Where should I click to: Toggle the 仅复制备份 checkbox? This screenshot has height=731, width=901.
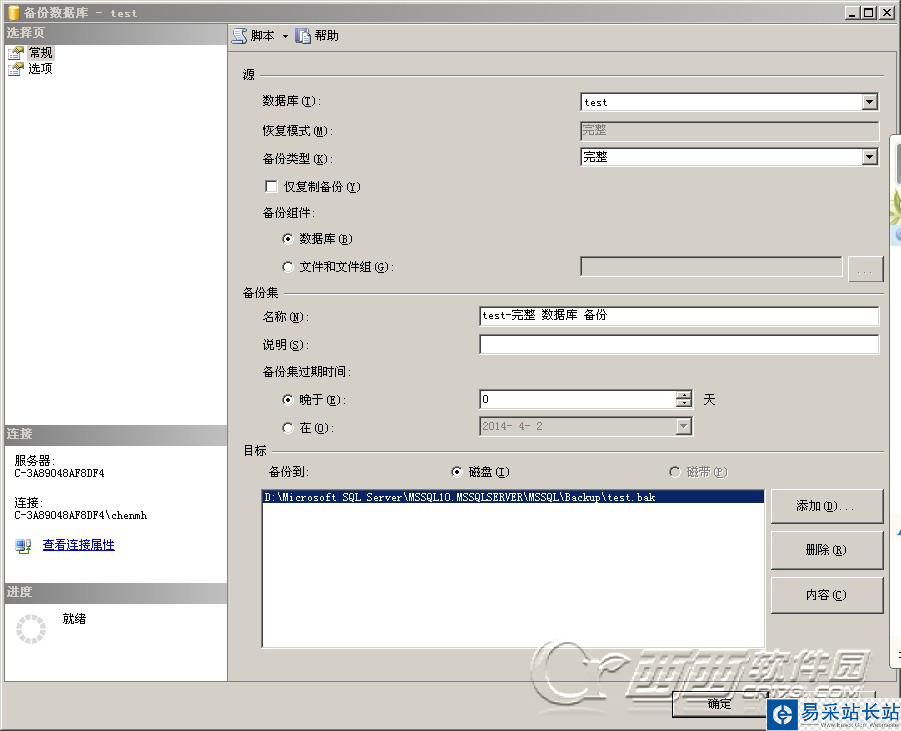pyautogui.click(x=271, y=186)
